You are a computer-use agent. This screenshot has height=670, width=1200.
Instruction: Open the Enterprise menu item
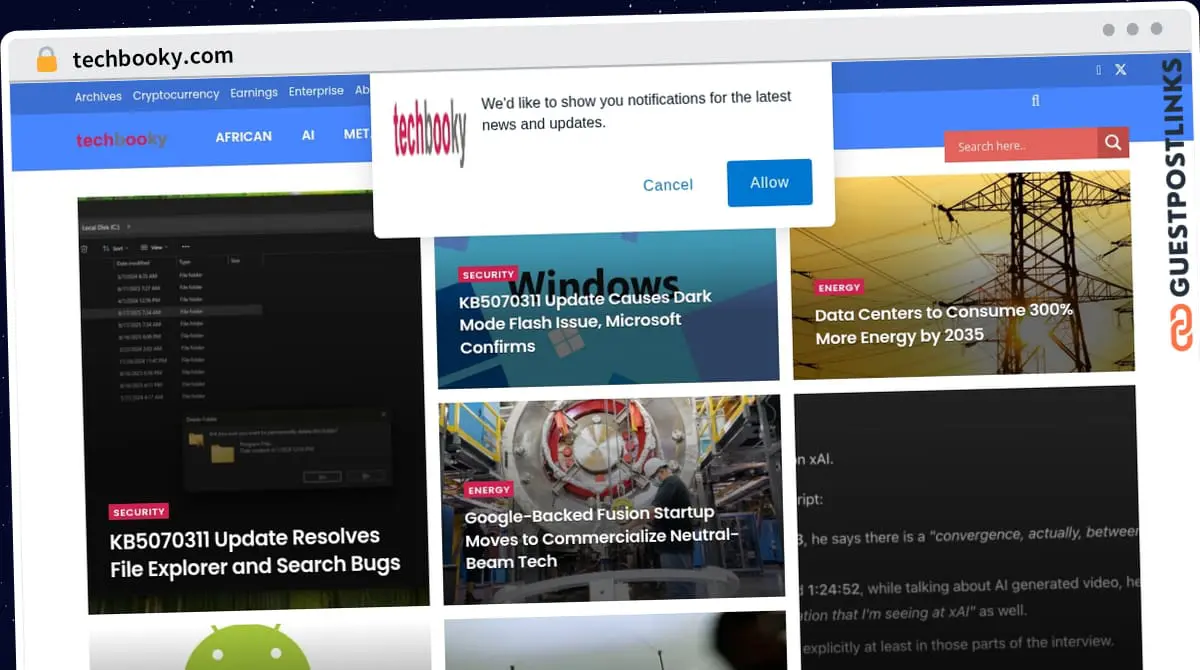point(316,90)
